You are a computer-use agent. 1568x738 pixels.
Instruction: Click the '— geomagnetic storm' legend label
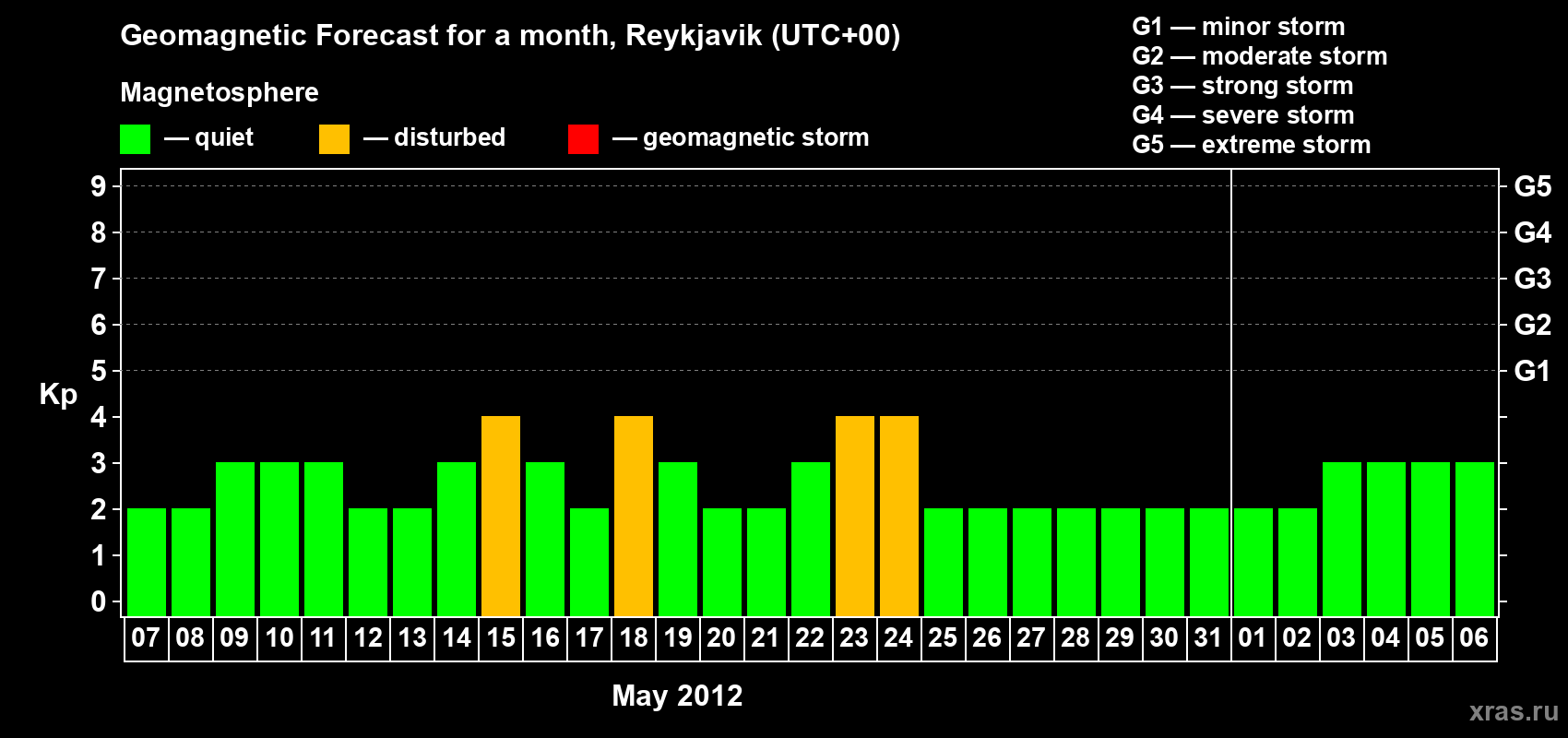(741, 137)
